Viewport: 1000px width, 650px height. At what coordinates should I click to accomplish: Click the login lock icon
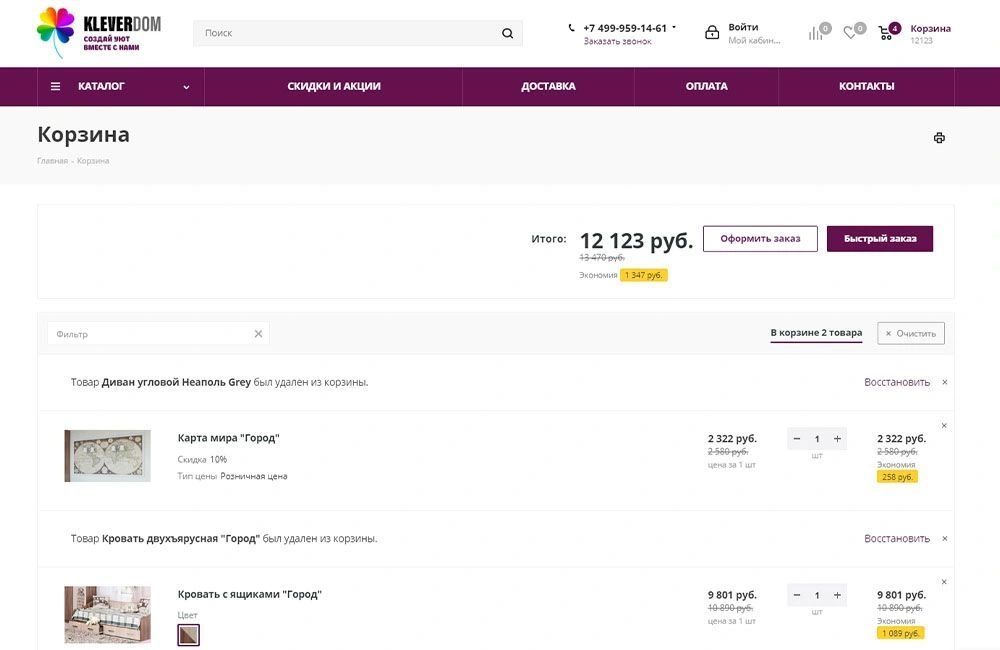click(712, 33)
